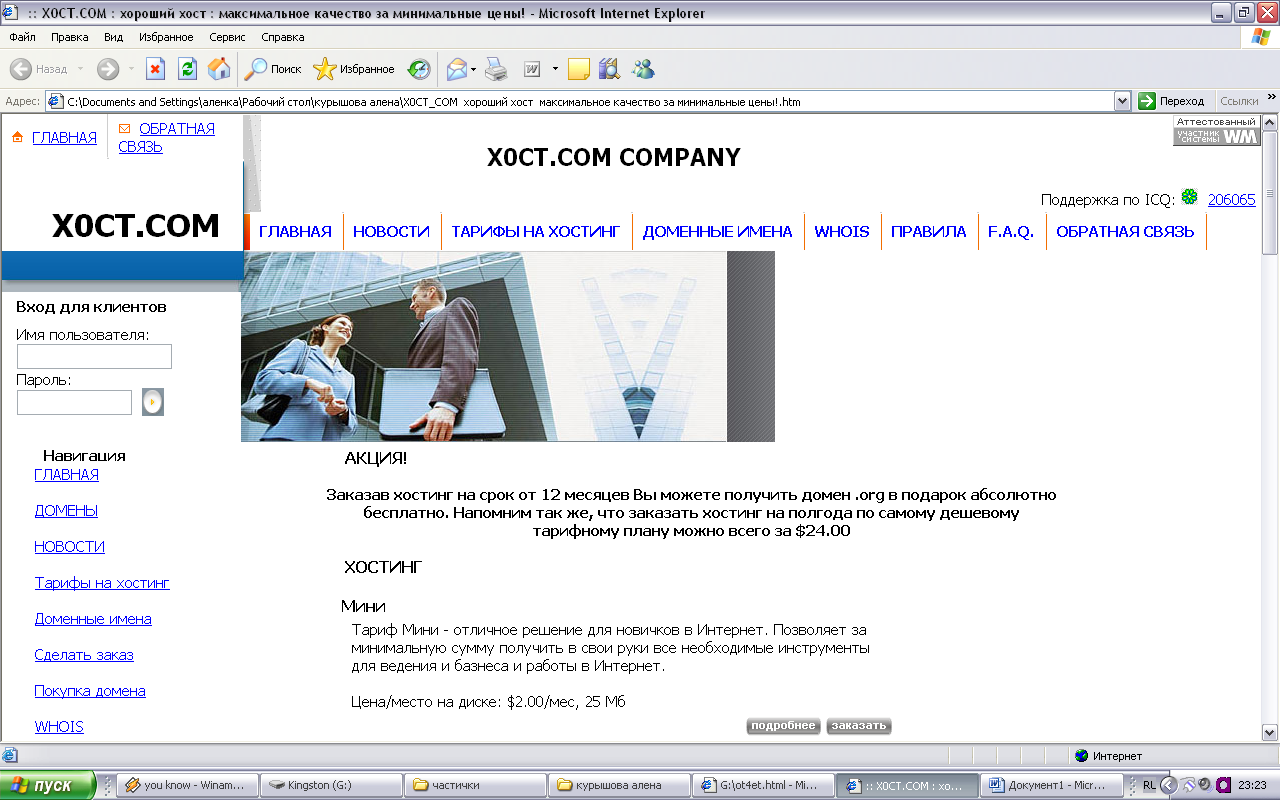Click Покупка домена link in sidebar
Screen dimensions: 1280x800
[90, 691]
